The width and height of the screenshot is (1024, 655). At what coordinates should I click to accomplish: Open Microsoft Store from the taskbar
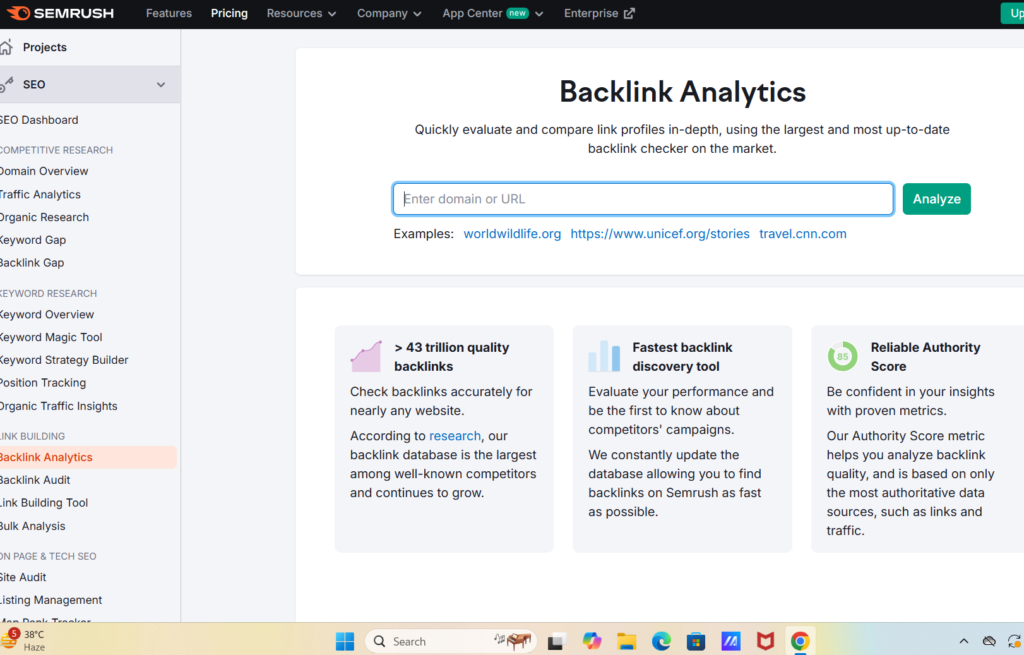tap(696, 641)
